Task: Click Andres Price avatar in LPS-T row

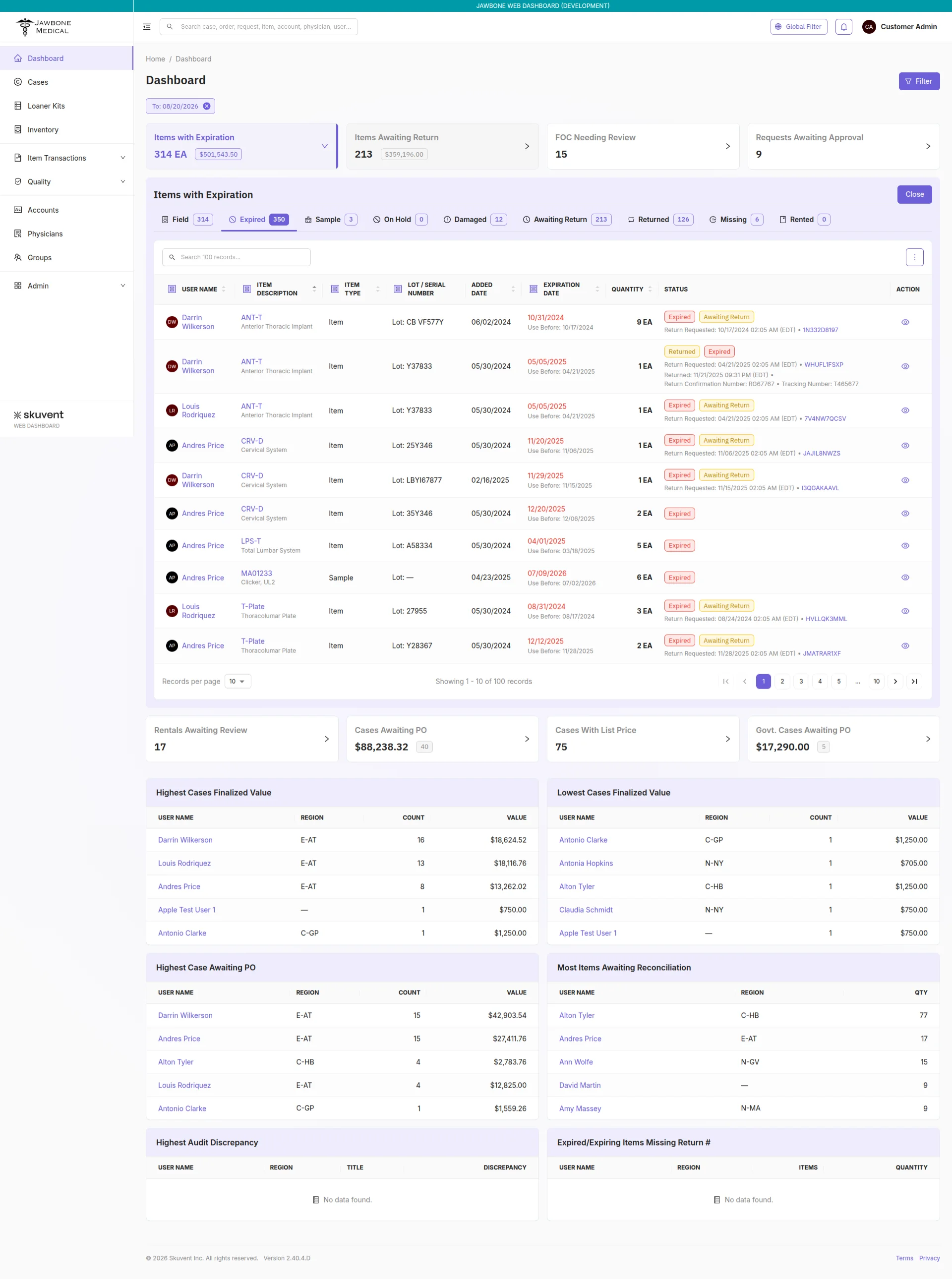Action: (x=172, y=546)
